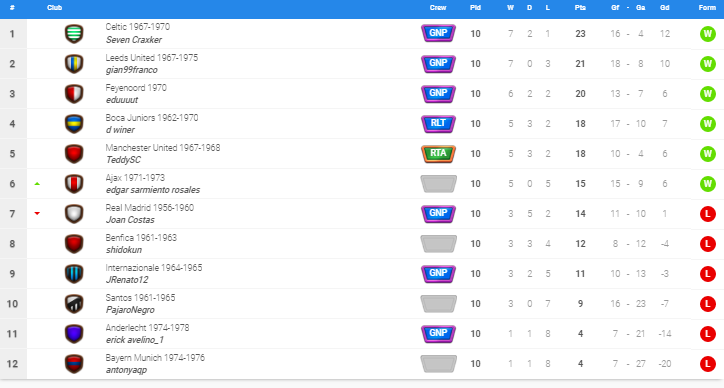Open the Bayern Munich 1974-1976 shield icon
This screenshot has height=388, width=724.
[74, 364]
